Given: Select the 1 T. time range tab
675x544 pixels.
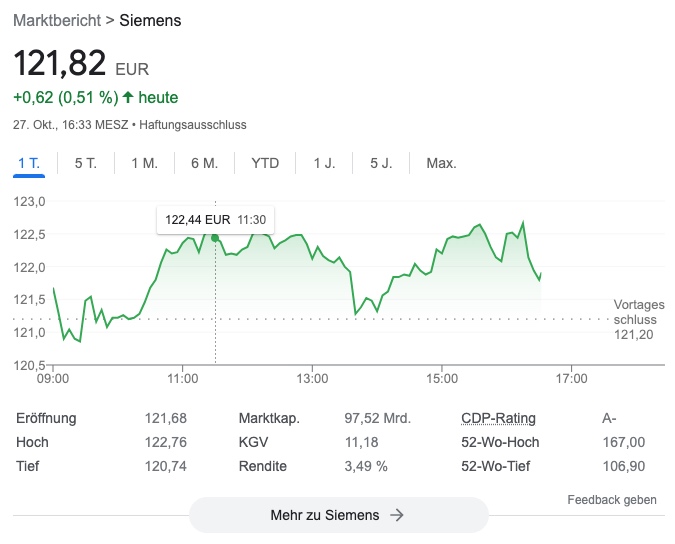Looking at the screenshot, I should [x=29, y=163].
